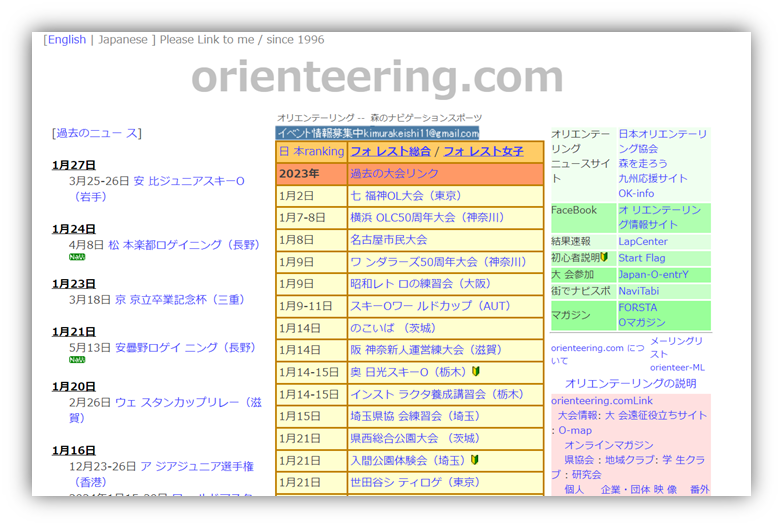Open 過去の大会リンク in the 2023年 row
The image size is (783, 528).
(x=394, y=174)
